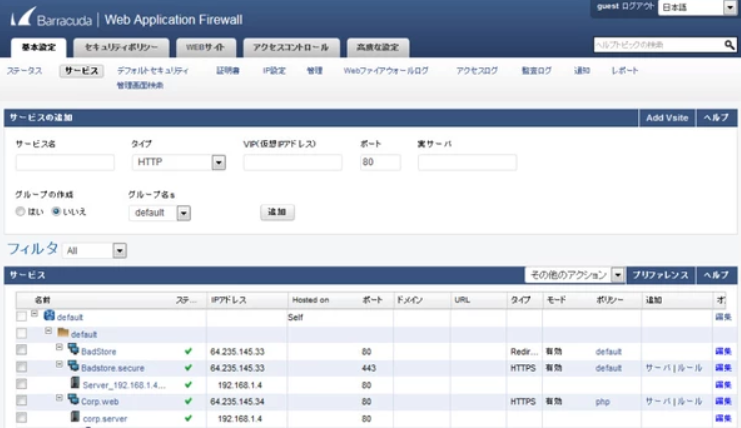Click the Badstore.secure service icon
The width and height of the screenshot is (741, 428).
pos(73,366)
